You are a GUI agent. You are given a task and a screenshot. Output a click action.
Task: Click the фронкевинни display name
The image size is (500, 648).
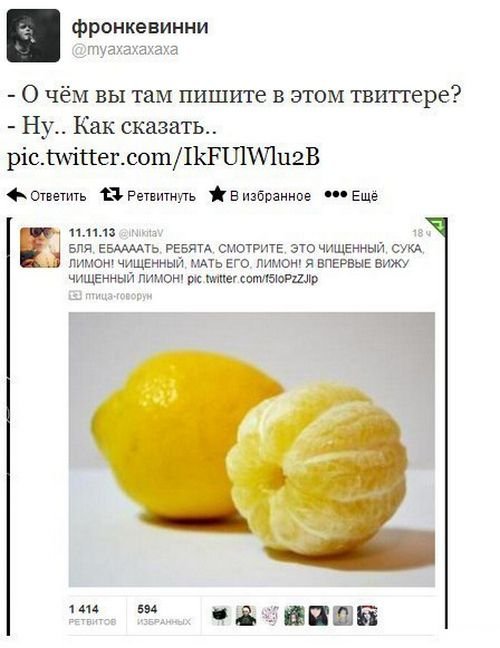140,27
